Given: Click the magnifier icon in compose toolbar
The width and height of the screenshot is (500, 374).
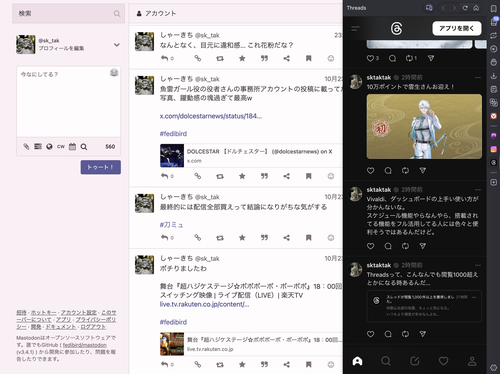Looking at the screenshot, I should (x=84, y=147).
